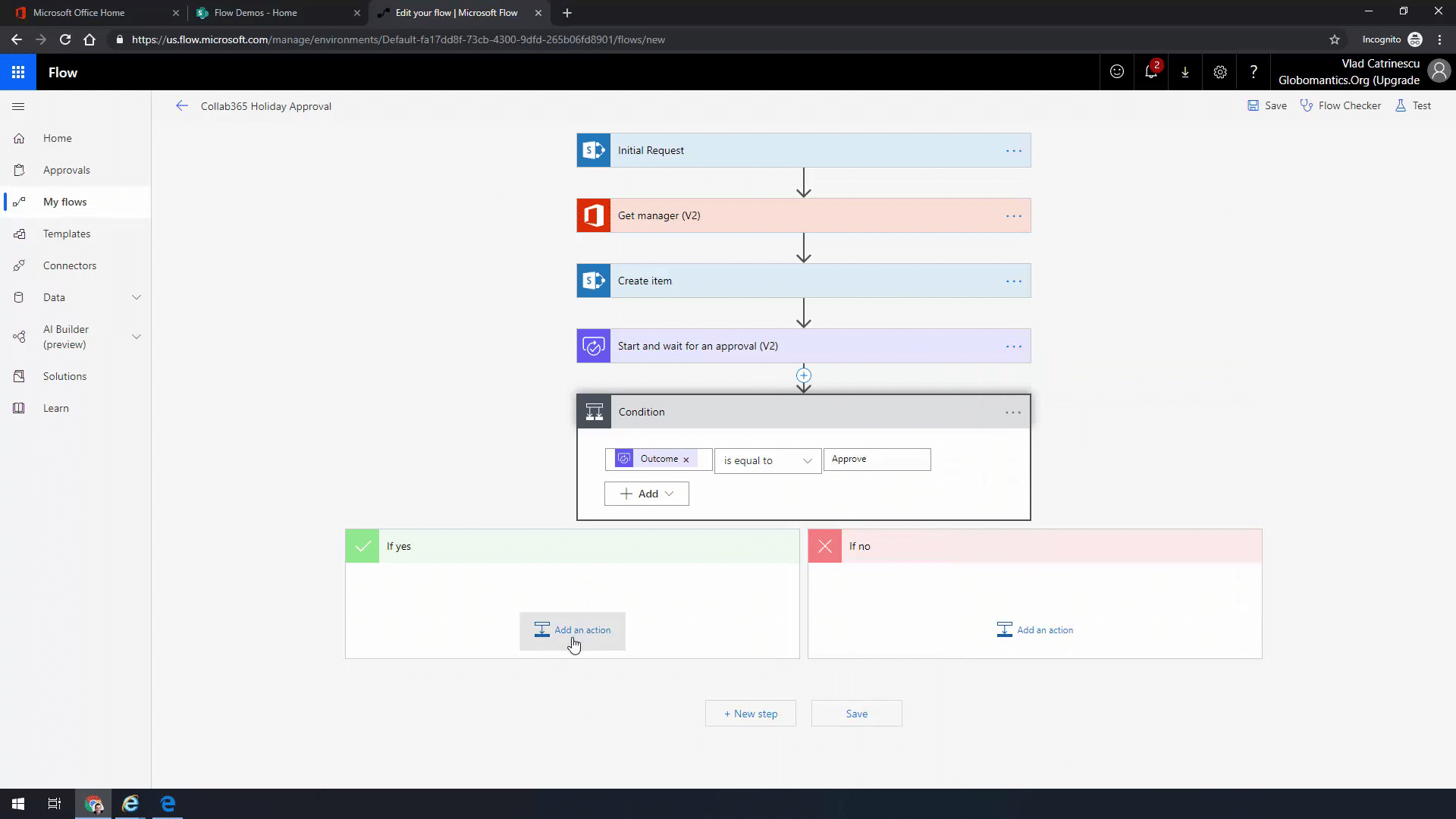The height and width of the screenshot is (819, 1456).
Task: Open Task View on the taskbar
Action: 55,804
